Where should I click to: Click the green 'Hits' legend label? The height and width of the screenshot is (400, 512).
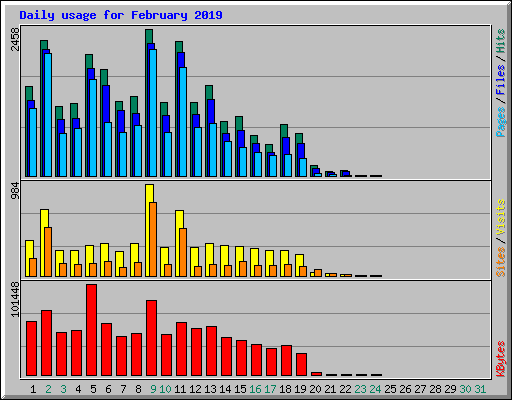pos(501,41)
